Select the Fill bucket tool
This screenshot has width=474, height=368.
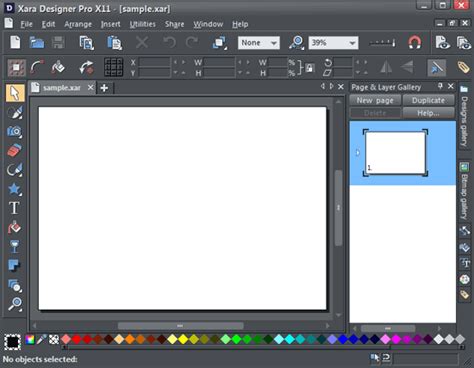[15, 227]
